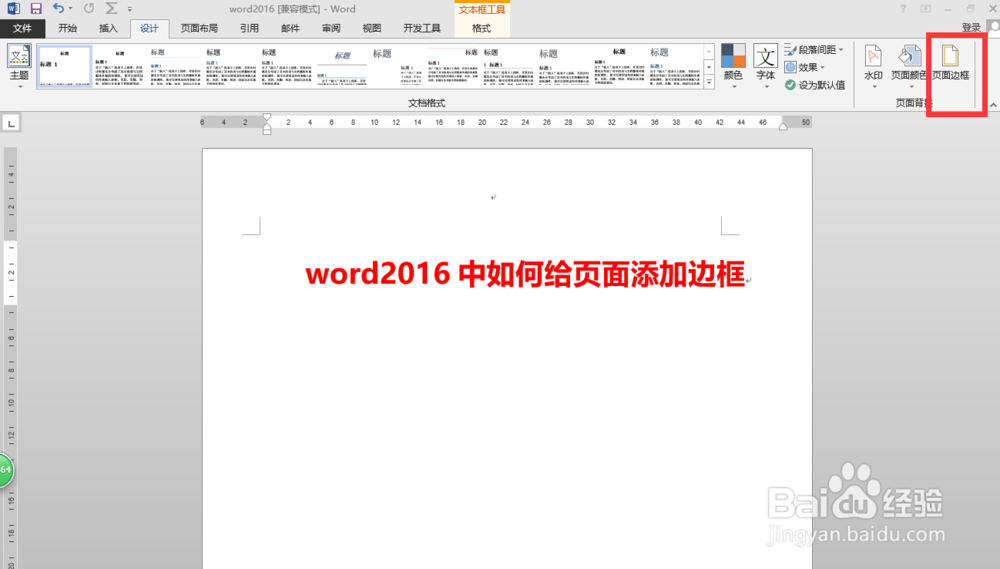
Task: Select the italic 标题 style set thumbnail
Action: [342, 66]
